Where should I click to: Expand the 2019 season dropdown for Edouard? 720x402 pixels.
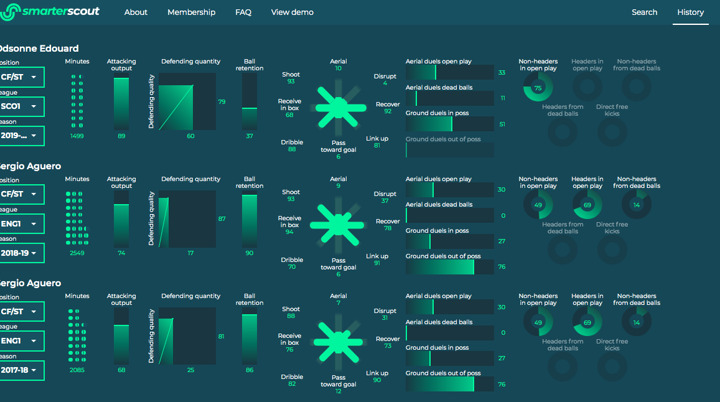pos(21,136)
